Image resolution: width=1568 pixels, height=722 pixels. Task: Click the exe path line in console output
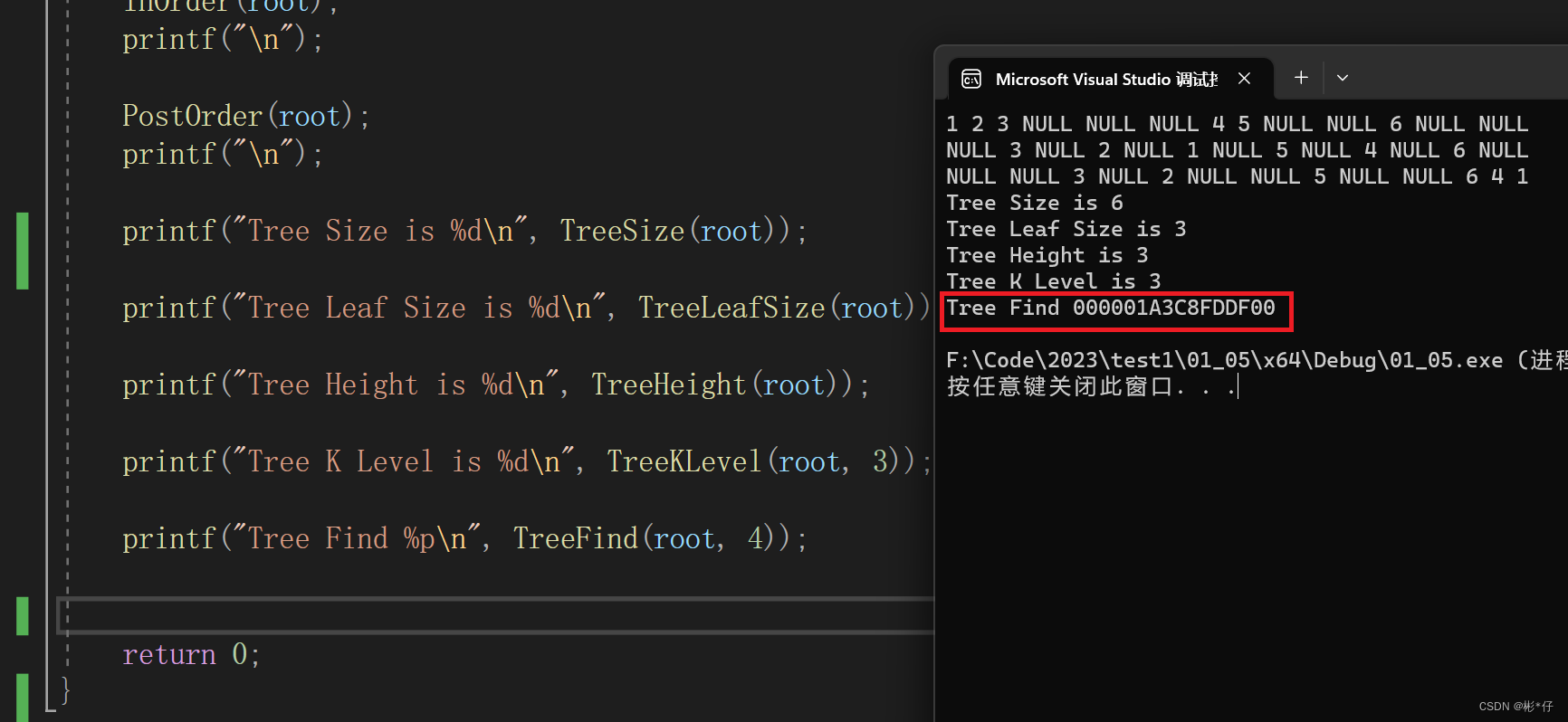1257,360
